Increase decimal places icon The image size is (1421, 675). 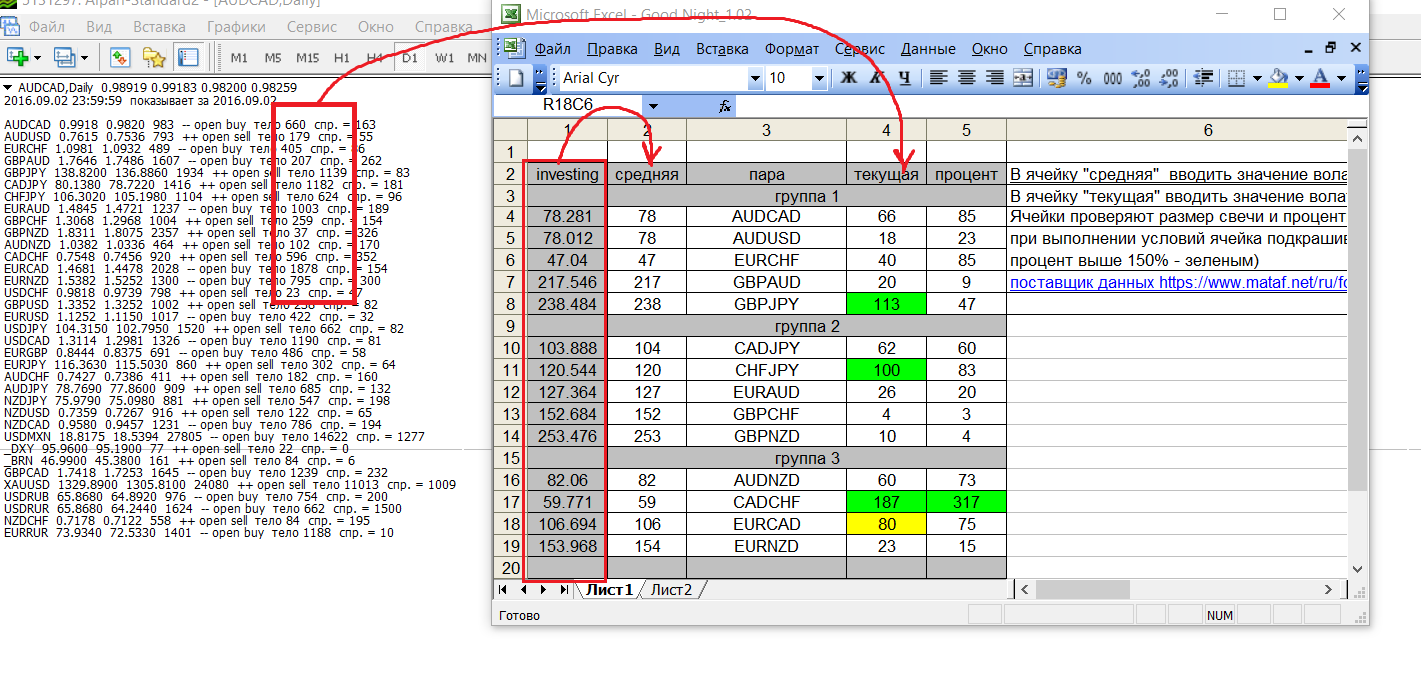[1140, 78]
